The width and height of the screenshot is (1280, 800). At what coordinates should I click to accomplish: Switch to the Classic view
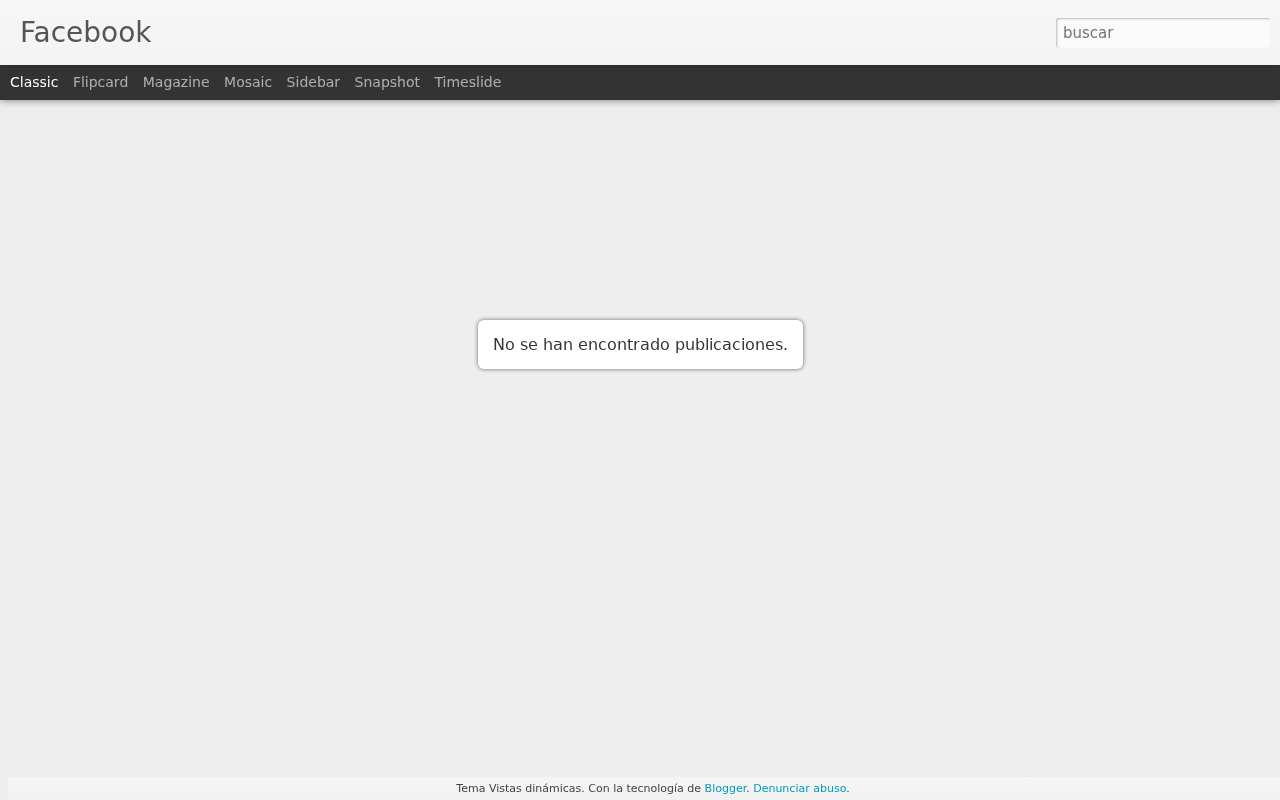(x=34, y=82)
